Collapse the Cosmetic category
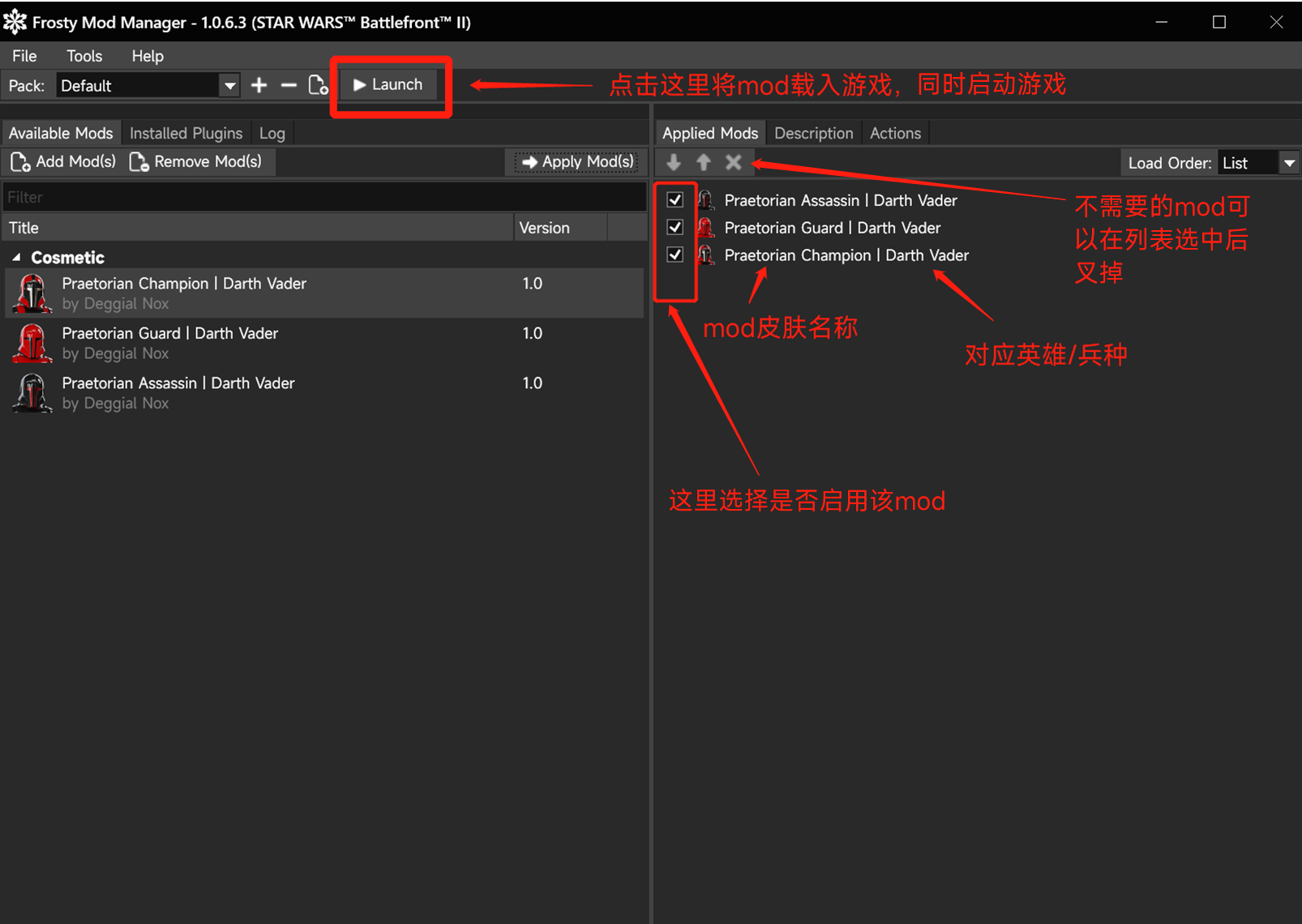Screen dimensions: 1302x924 [x=16, y=258]
